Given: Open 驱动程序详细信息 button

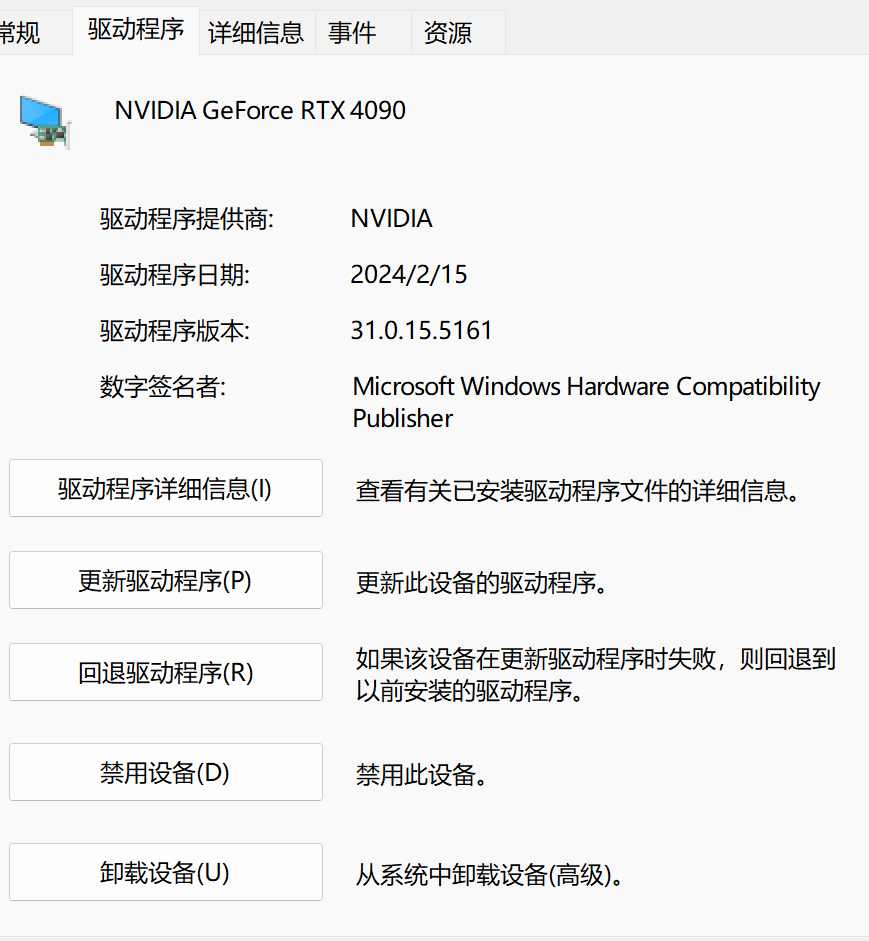Looking at the screenshot, I should coord(166,489).
